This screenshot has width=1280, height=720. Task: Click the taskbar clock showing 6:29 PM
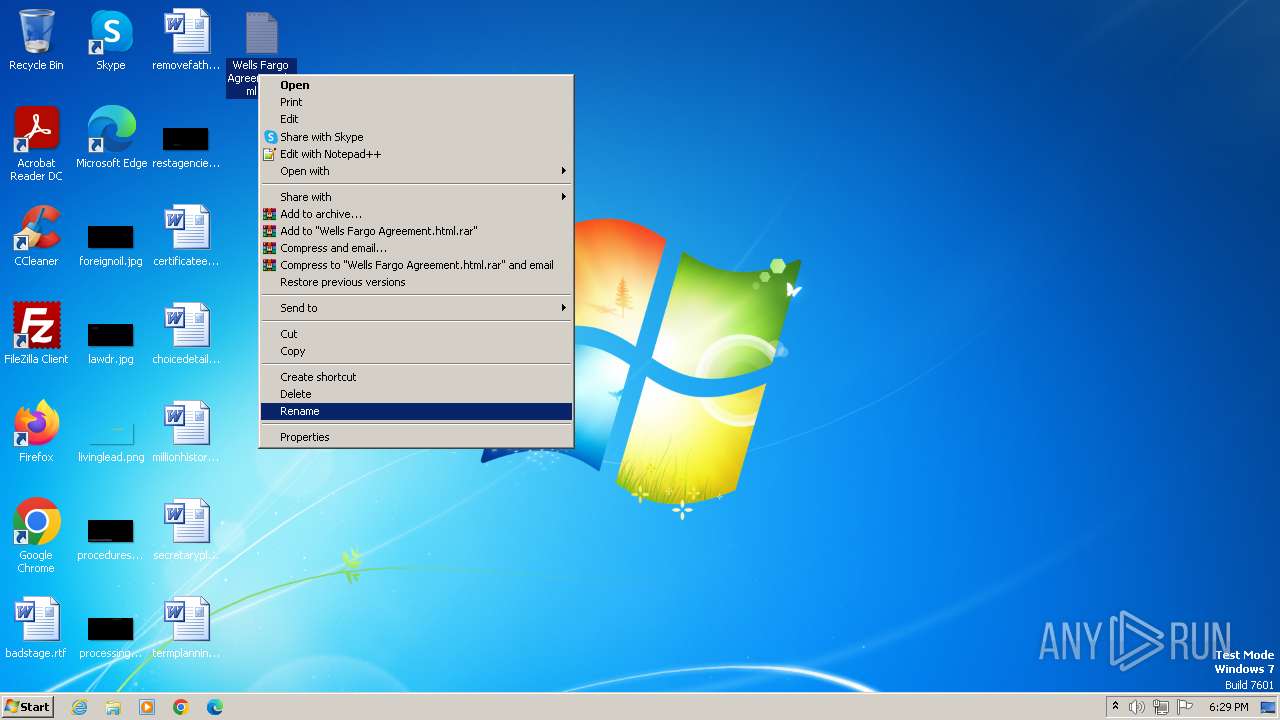1228,707
